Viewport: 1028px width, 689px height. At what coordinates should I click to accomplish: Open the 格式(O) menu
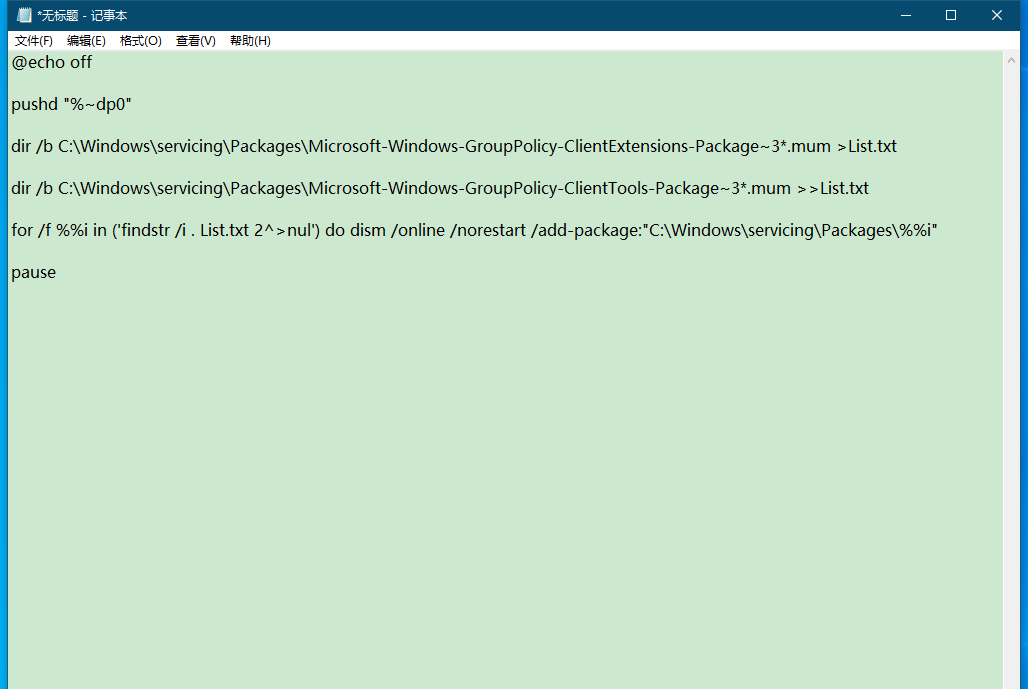click(140, 41)
